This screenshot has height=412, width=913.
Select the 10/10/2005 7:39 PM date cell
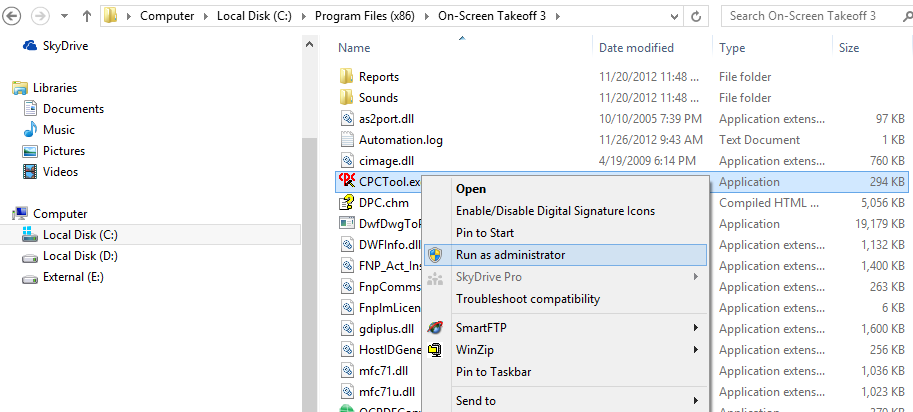coord(650,119)
